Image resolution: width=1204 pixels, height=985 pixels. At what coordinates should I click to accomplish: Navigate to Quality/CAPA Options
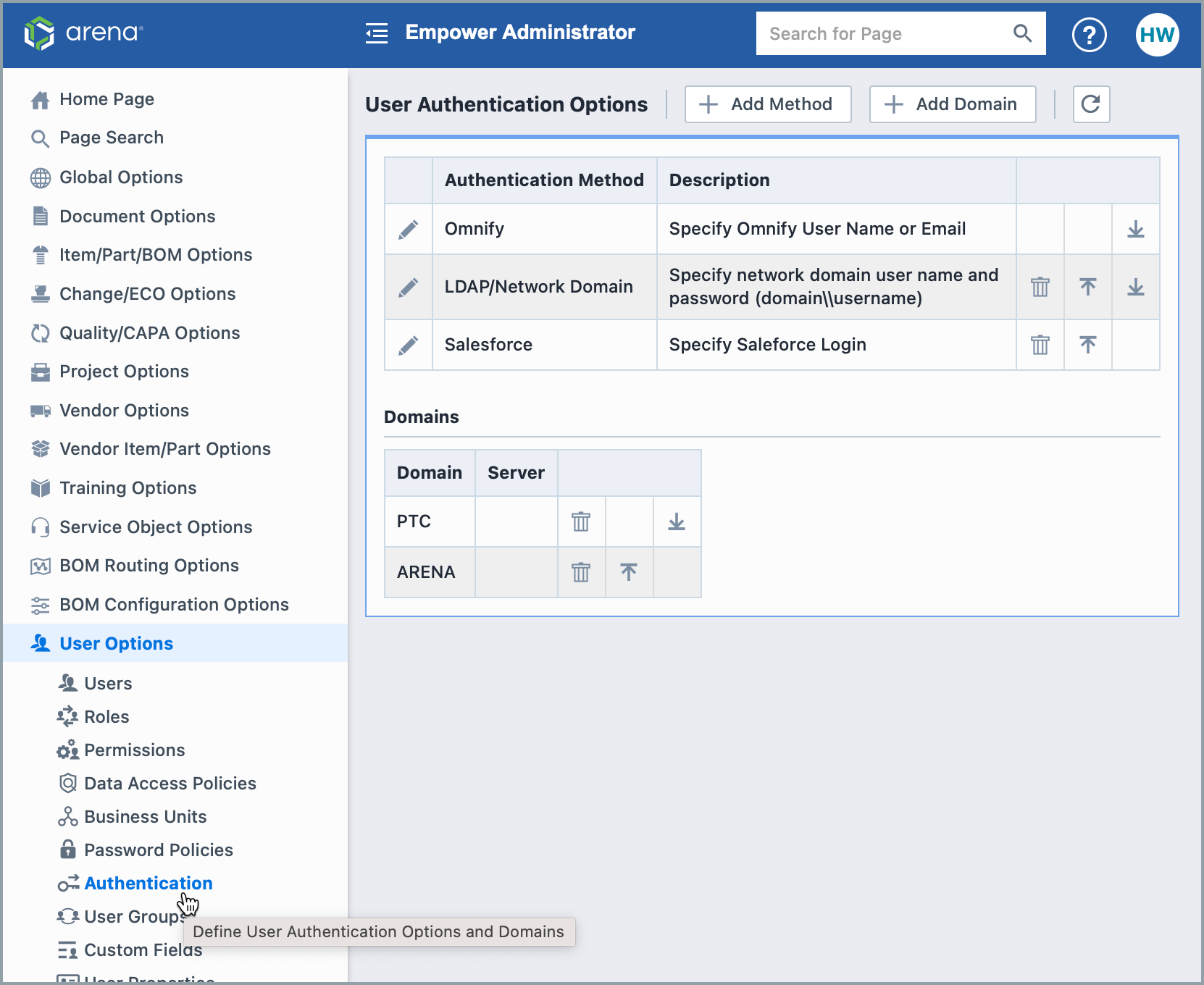[x=149, y=332]
